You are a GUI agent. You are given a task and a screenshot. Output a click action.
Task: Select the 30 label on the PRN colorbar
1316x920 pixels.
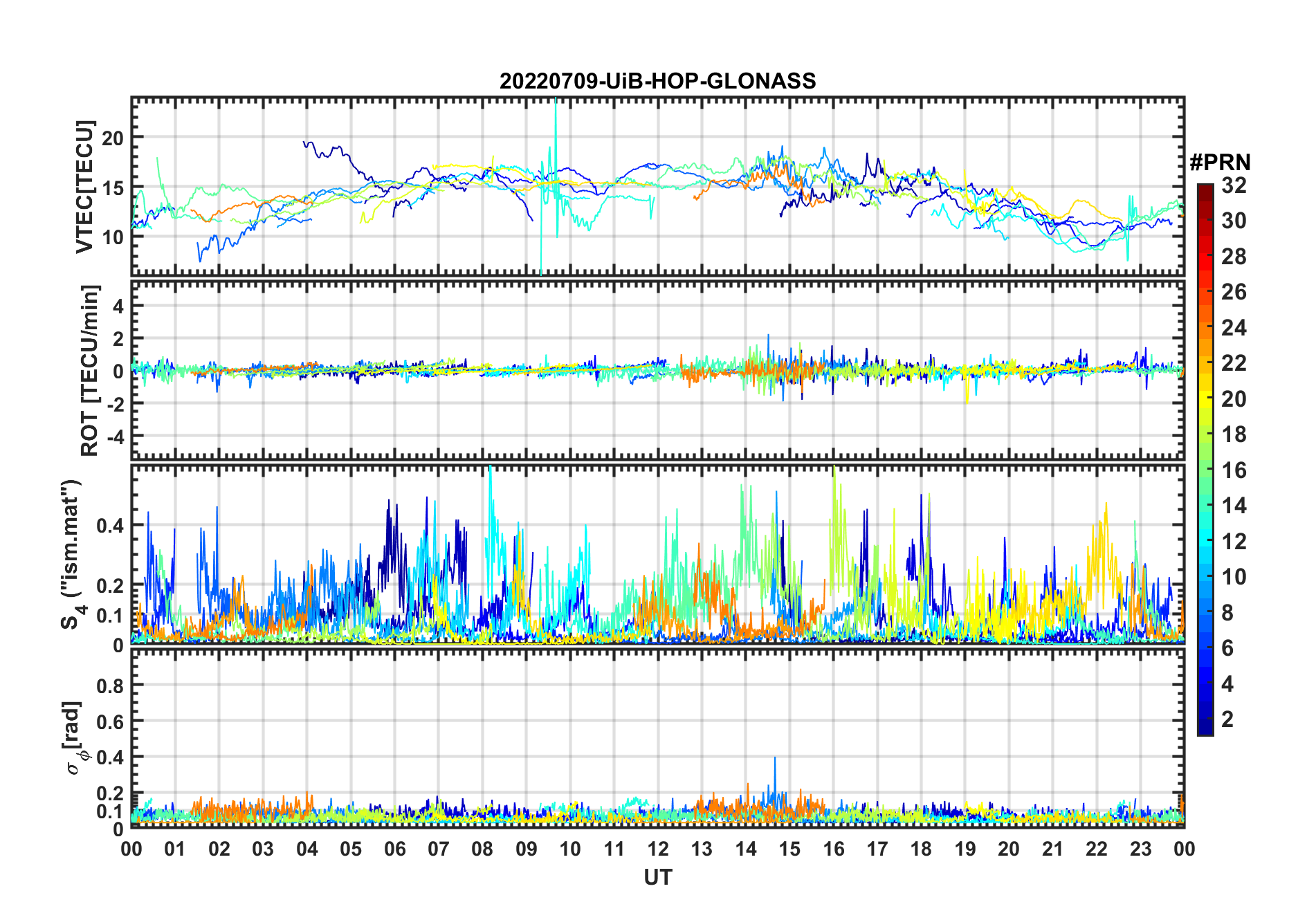click(x=1234, y=221)
